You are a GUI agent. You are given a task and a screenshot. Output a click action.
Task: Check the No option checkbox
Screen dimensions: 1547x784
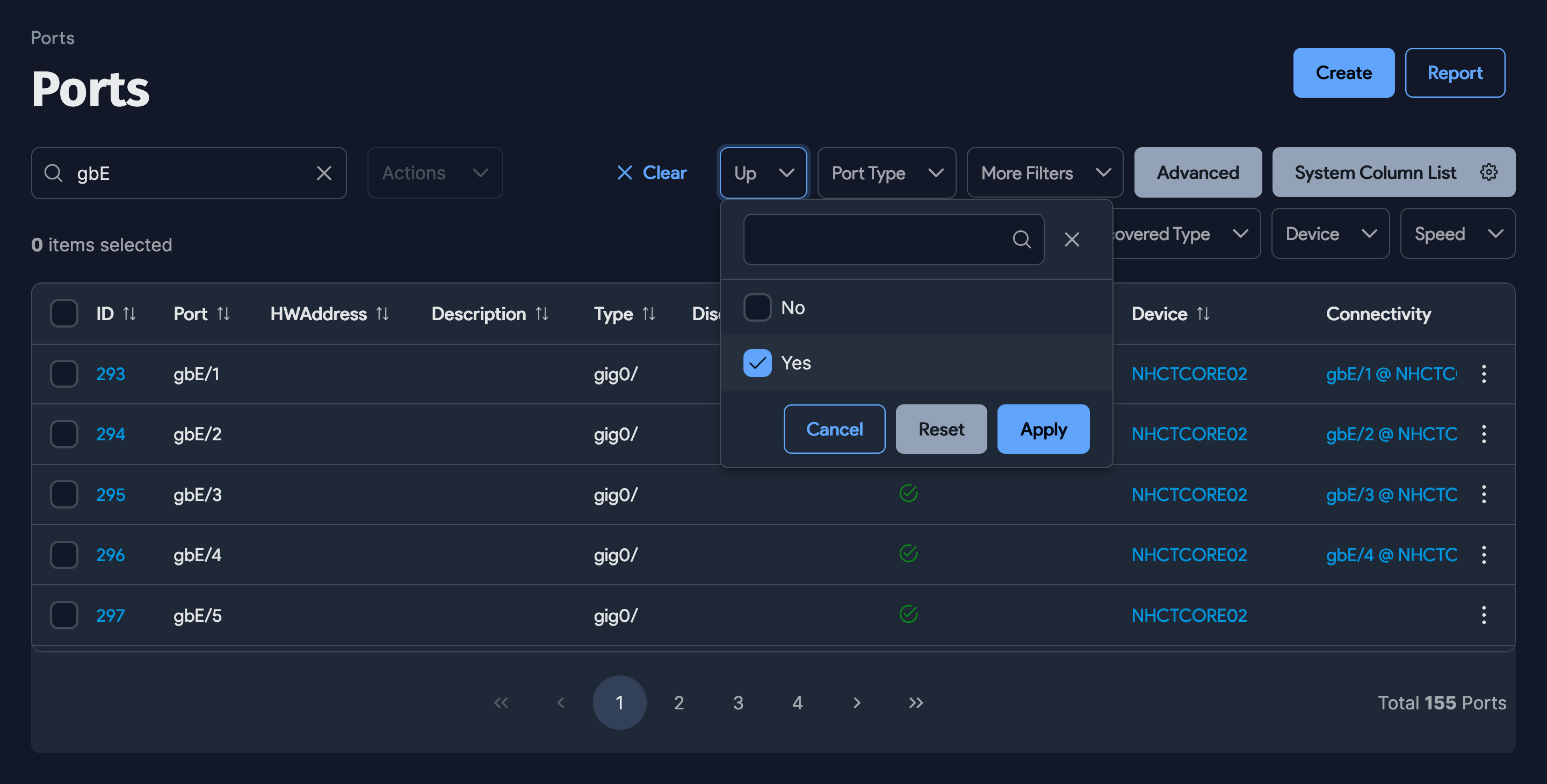click(757, 307)
